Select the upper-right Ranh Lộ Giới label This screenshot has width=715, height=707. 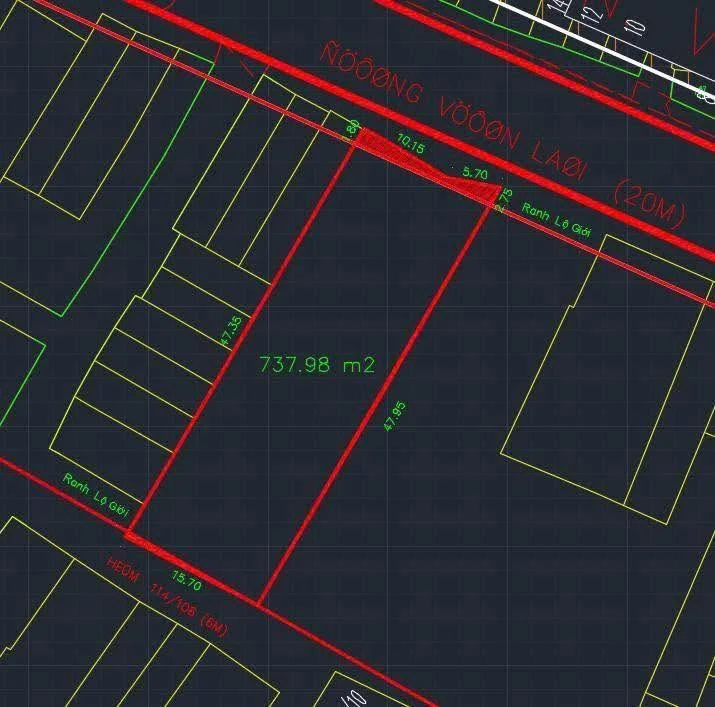[556, 220]
